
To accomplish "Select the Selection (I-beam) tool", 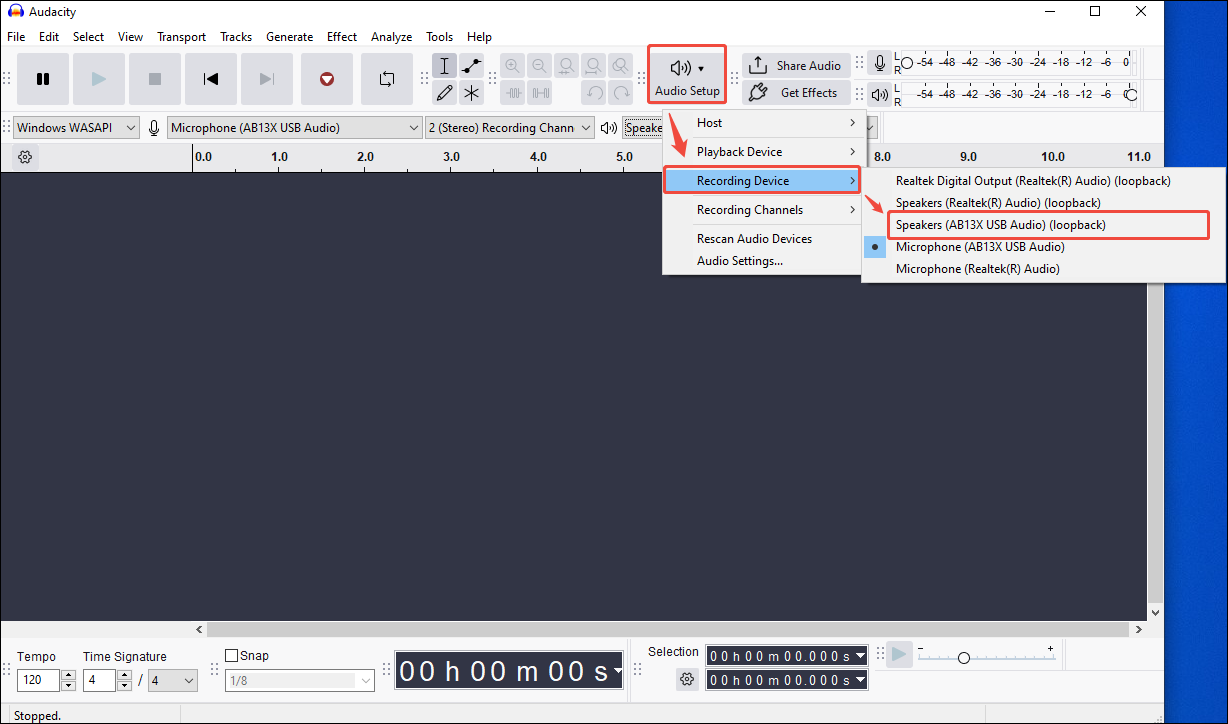I will pyautogui.click(x=445, y=66).
